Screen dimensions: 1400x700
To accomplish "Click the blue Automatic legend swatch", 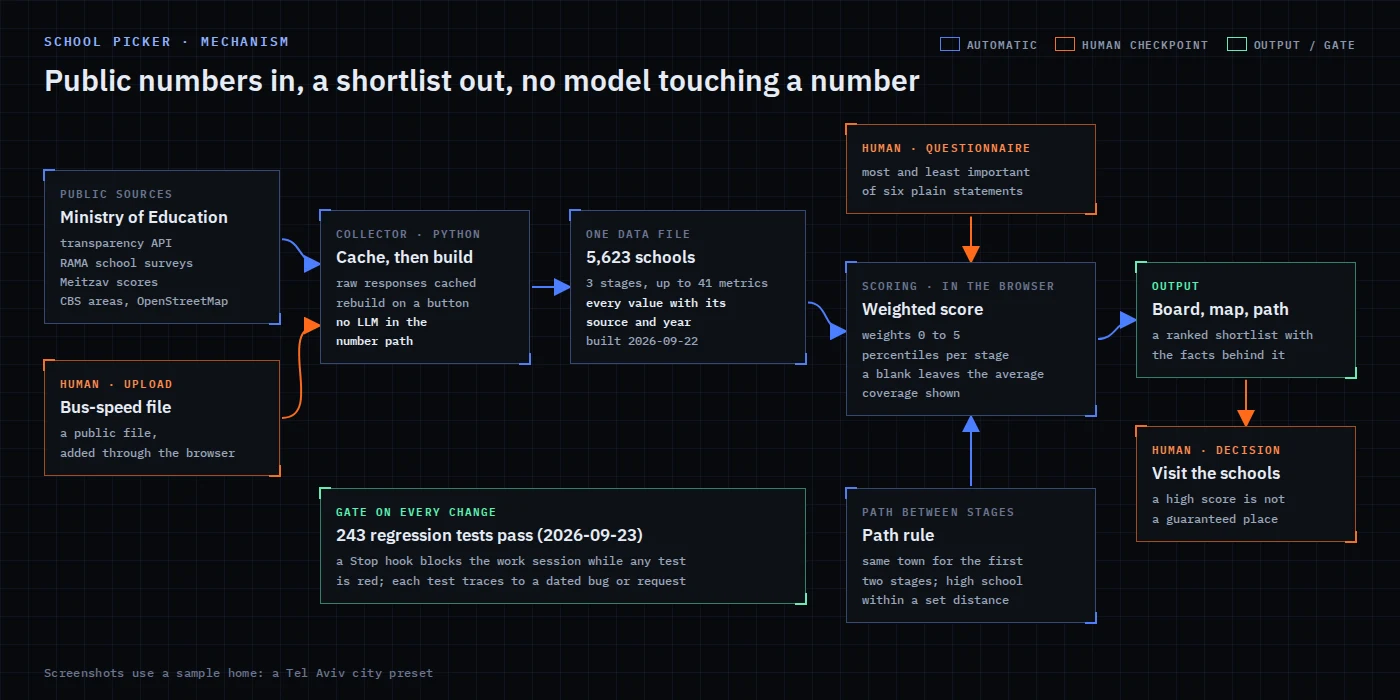I will (950, 44).
